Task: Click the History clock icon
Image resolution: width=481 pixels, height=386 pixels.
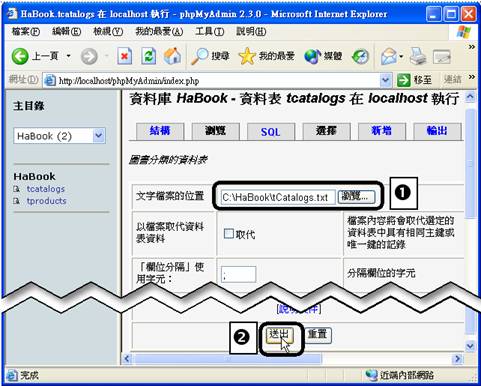Action: coord(360,56)
